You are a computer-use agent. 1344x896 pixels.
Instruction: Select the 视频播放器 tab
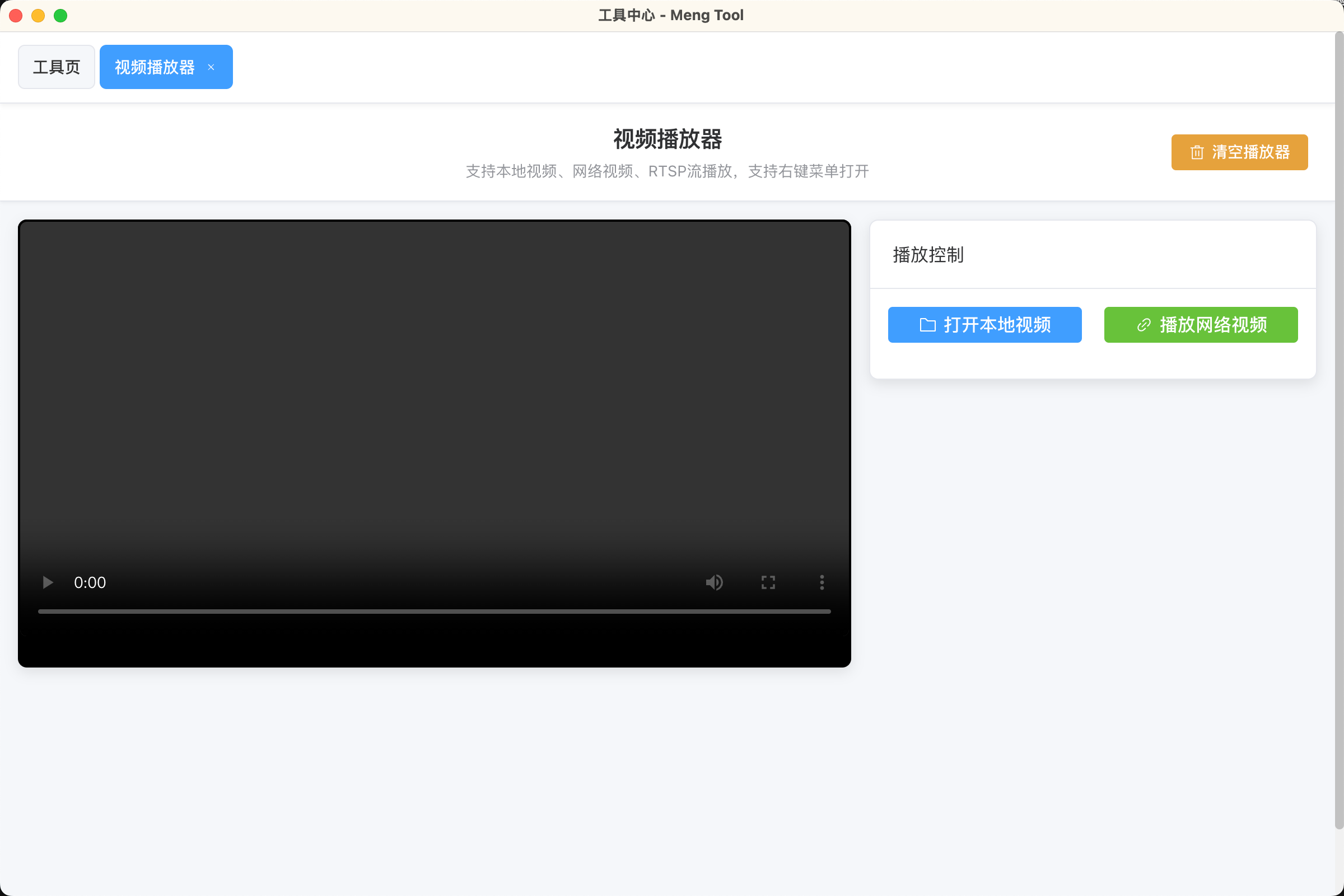tap(155, 67)
